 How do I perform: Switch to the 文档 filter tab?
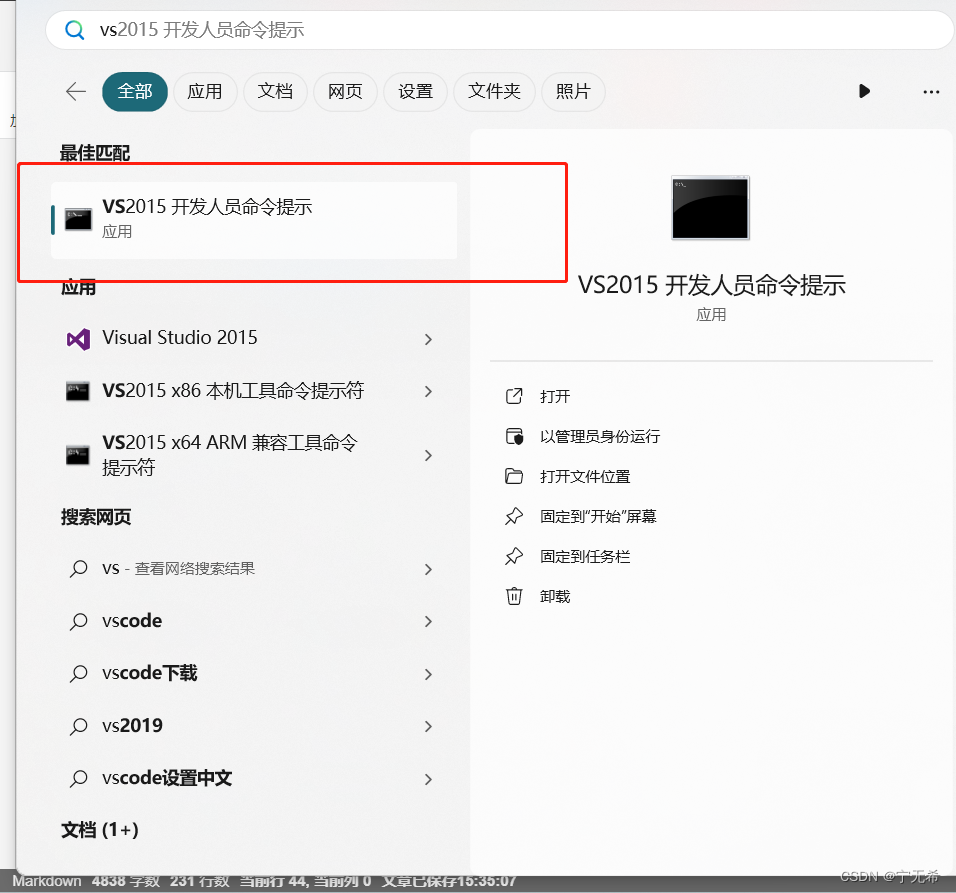click(275, 91)
